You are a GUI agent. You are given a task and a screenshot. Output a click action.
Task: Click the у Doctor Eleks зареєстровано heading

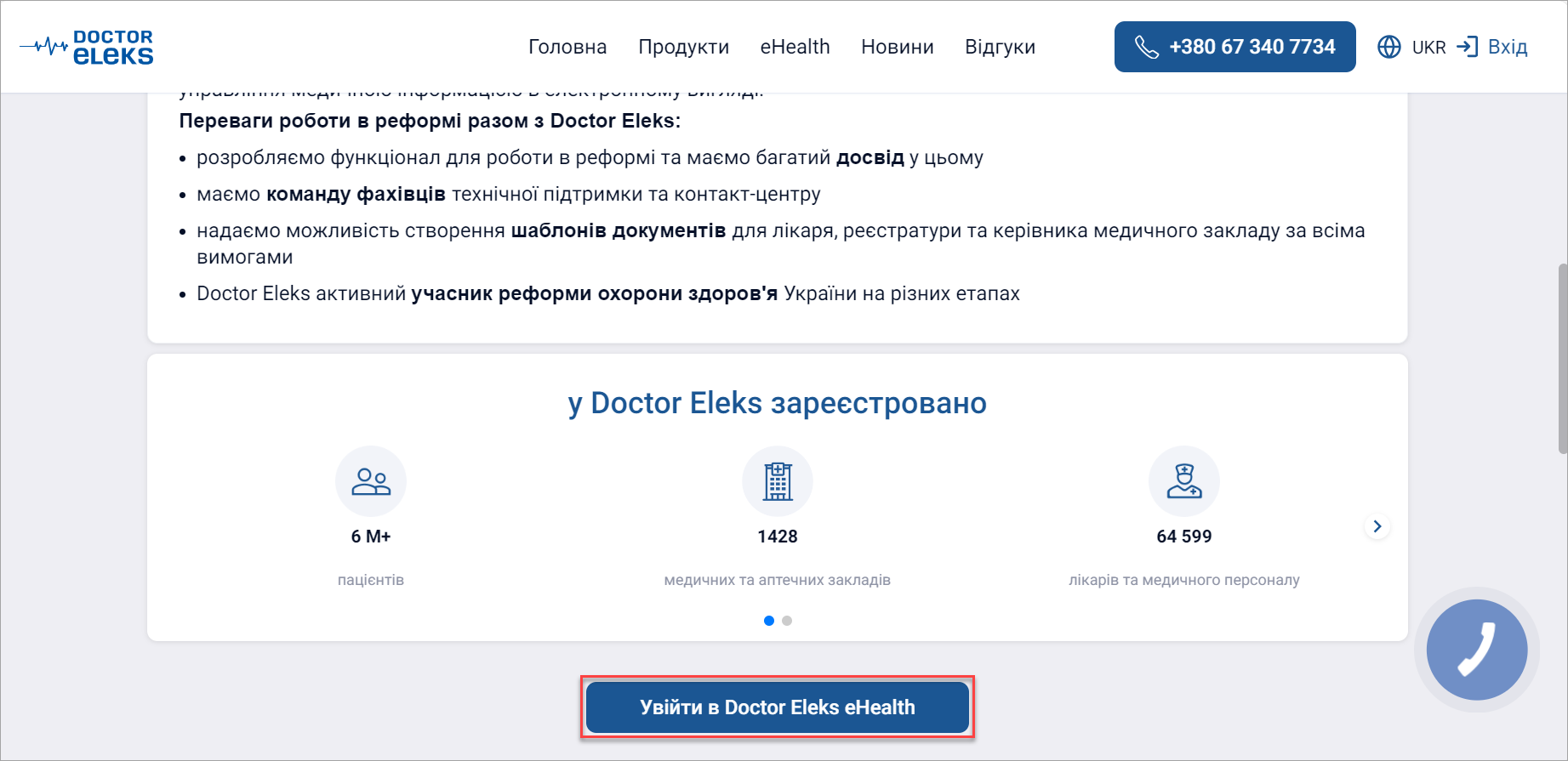(778, 403)
